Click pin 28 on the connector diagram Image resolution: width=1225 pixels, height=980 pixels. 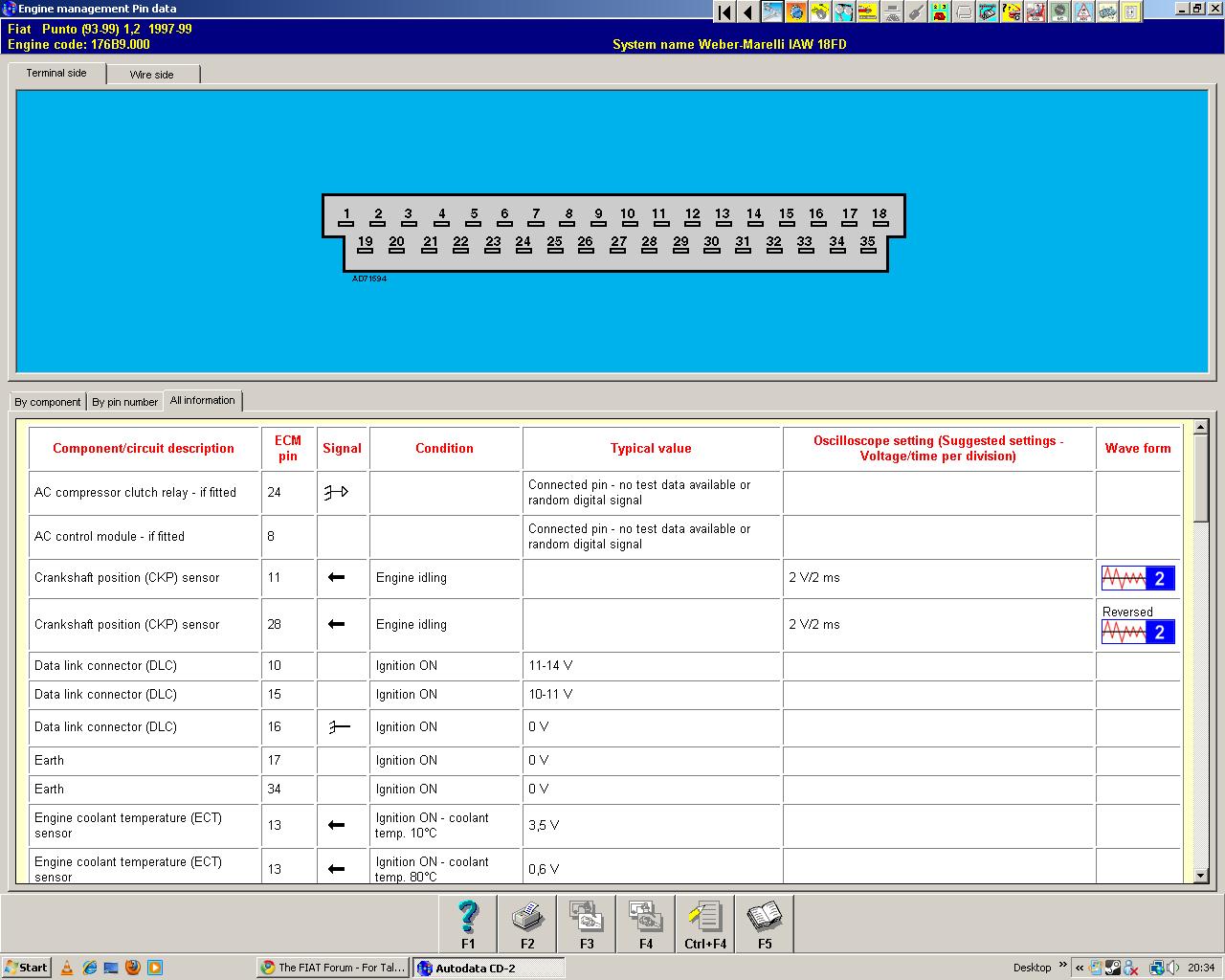[650, 246]
